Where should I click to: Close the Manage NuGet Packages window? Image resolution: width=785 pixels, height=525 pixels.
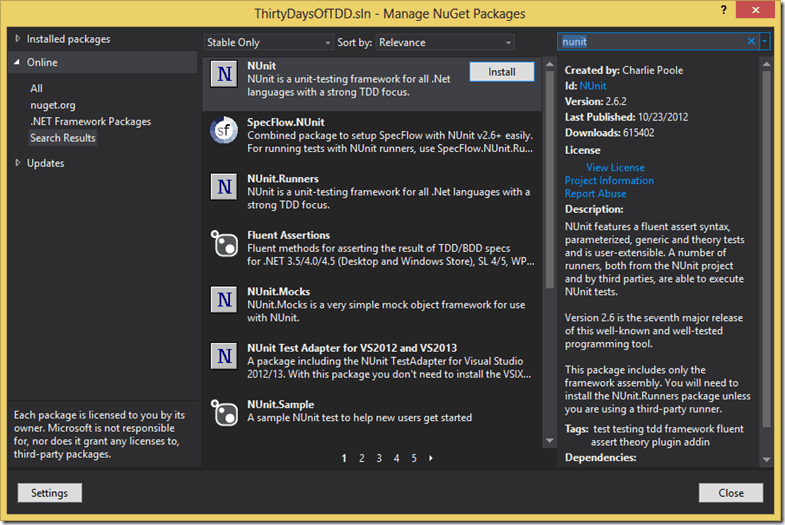[x=755, y=10]
